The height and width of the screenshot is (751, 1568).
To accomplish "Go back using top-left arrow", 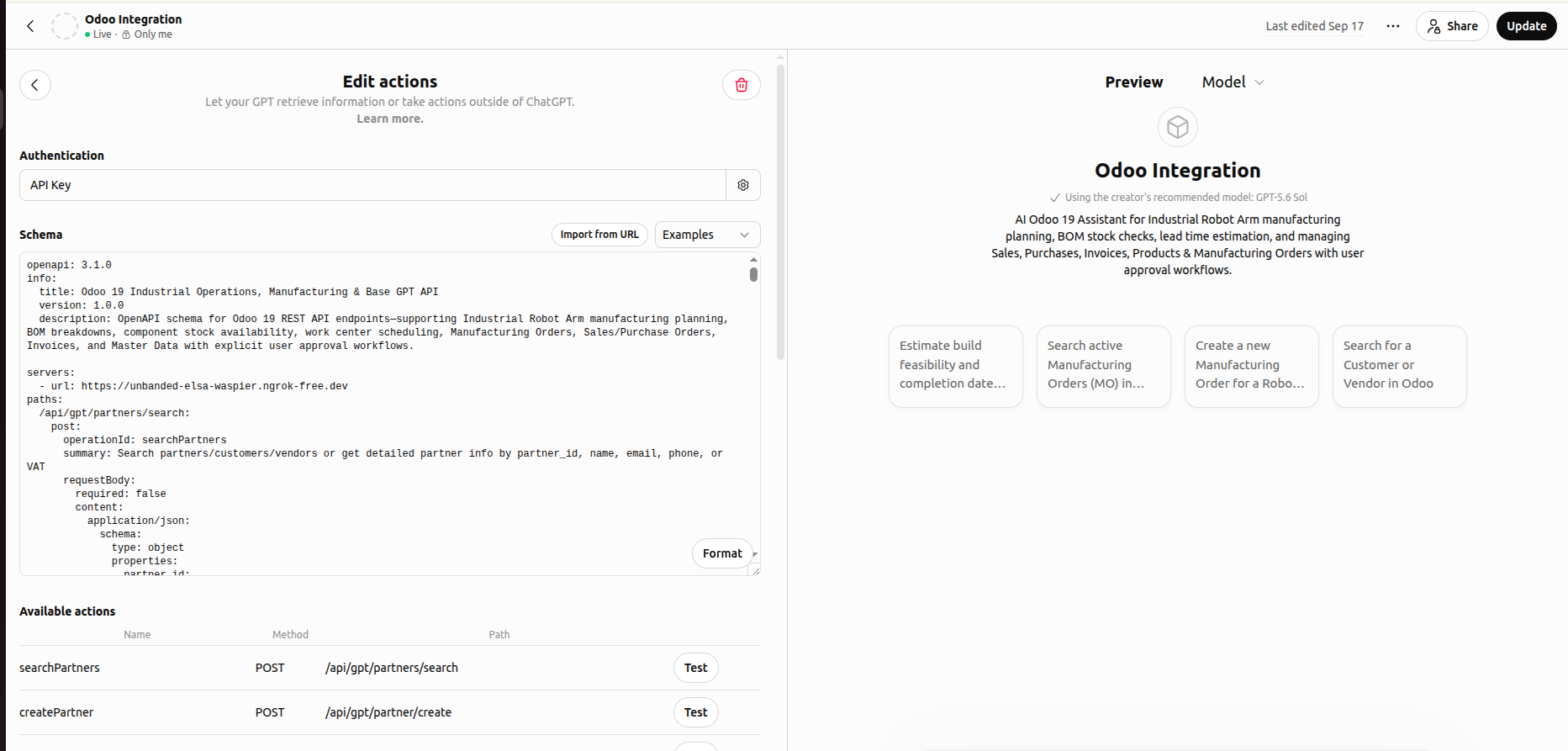I will pos(30,26).
